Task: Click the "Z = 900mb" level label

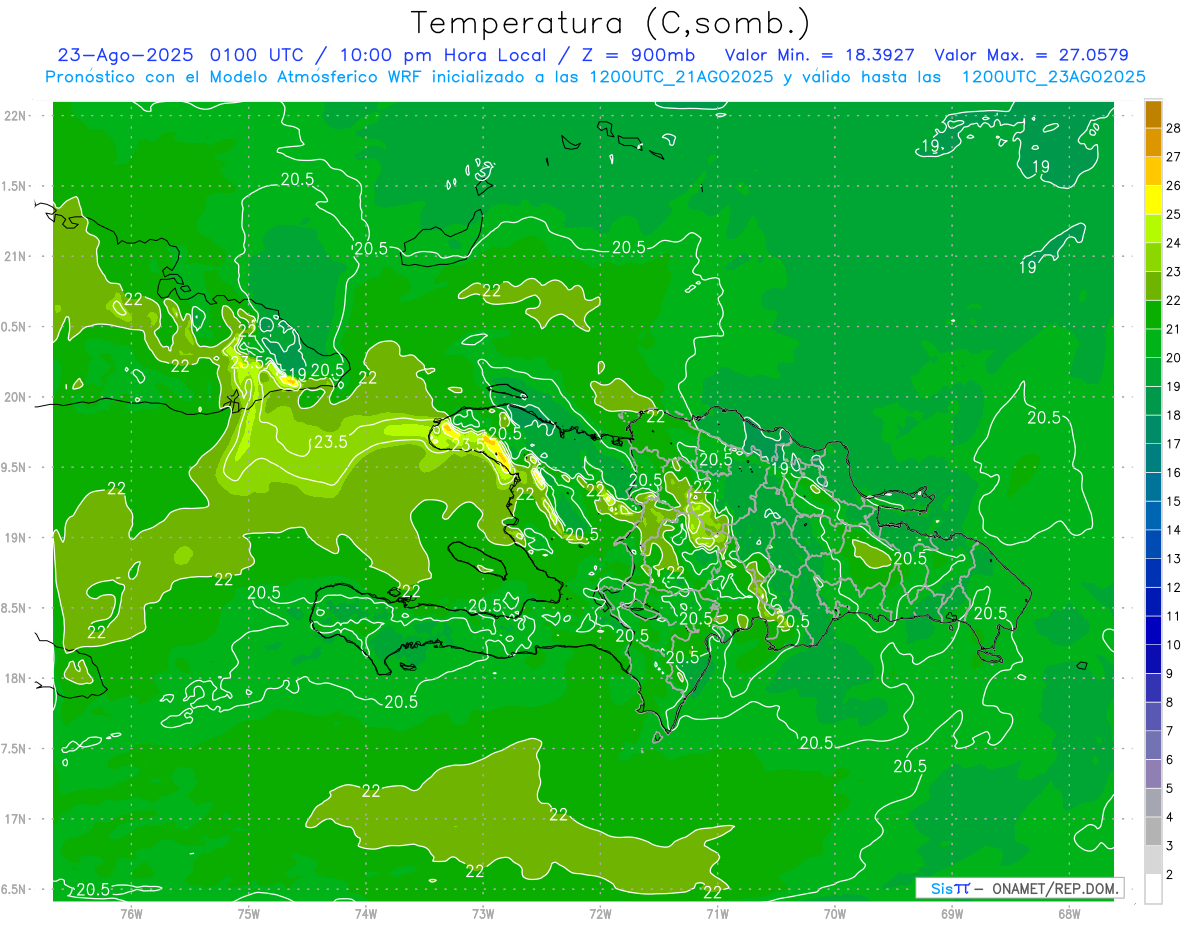Action: 639,55
